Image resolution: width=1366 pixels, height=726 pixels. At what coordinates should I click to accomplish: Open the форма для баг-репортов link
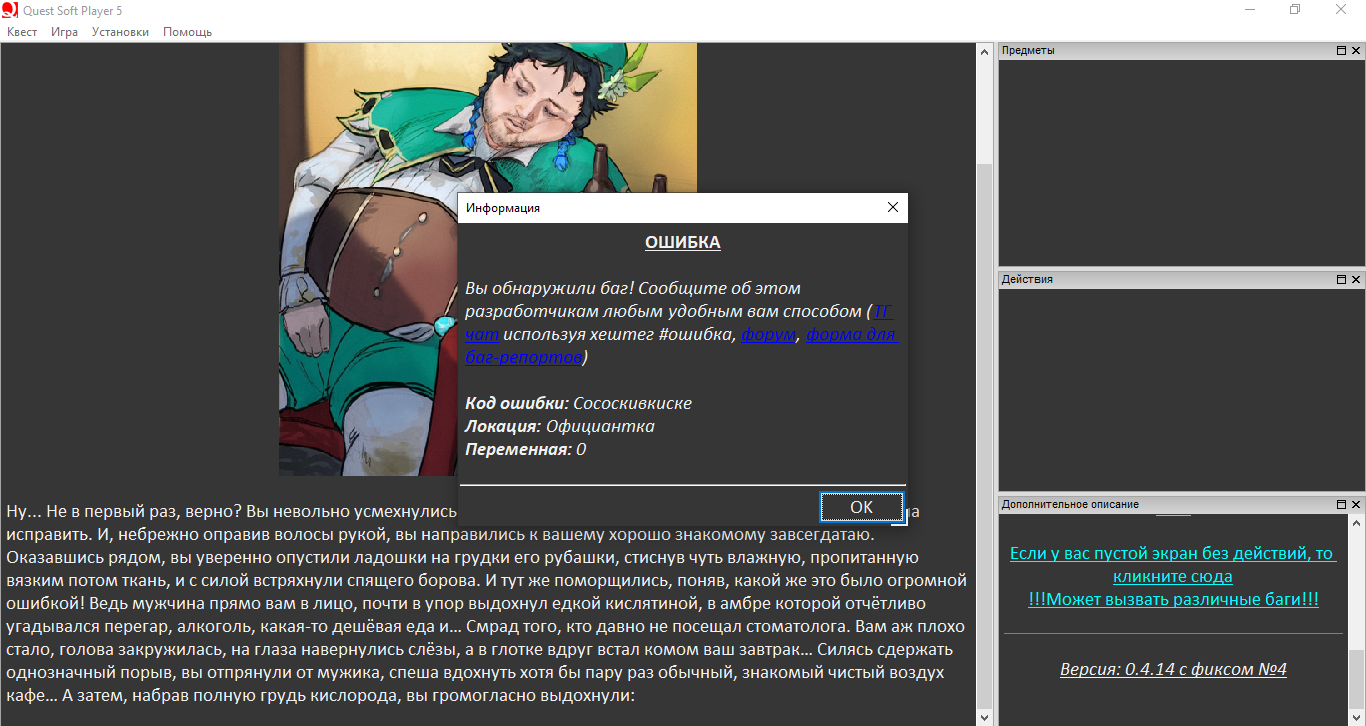tap(682, 345)
